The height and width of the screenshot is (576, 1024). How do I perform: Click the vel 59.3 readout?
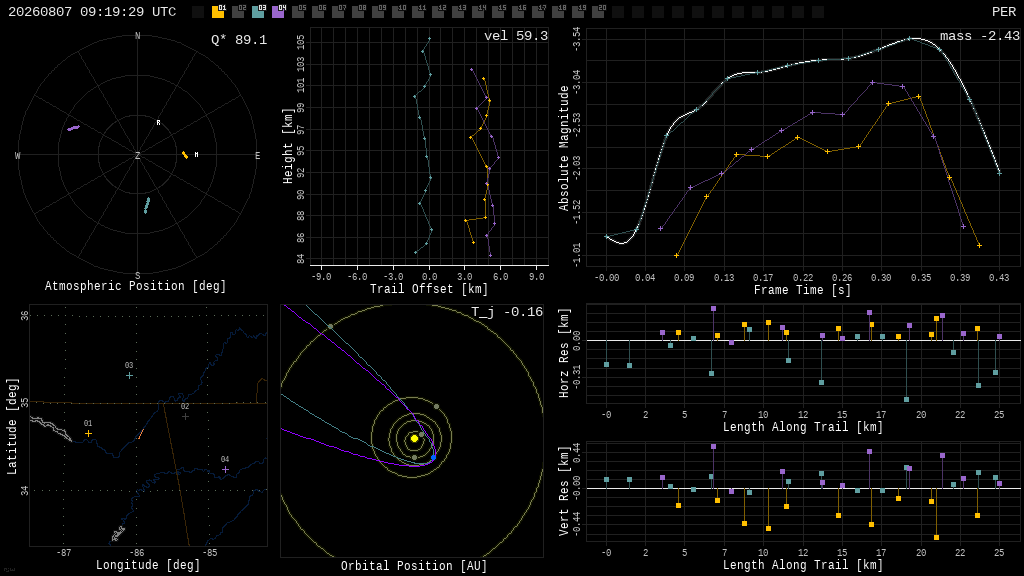[516, 36]
